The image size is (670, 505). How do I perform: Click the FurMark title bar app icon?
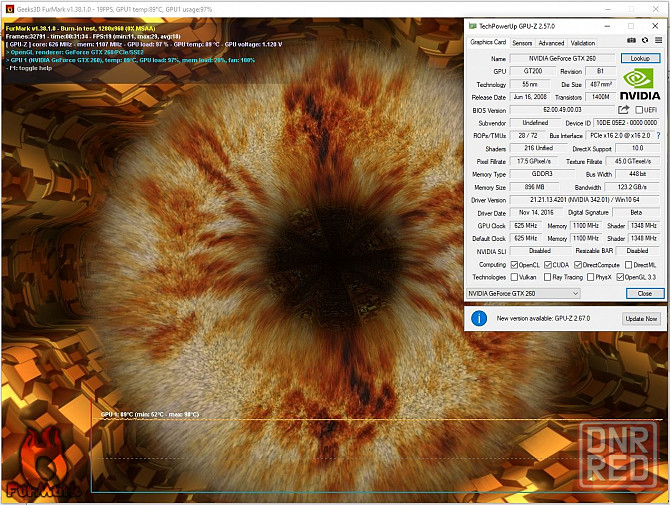pyautogui.click(x=9, y=9)
